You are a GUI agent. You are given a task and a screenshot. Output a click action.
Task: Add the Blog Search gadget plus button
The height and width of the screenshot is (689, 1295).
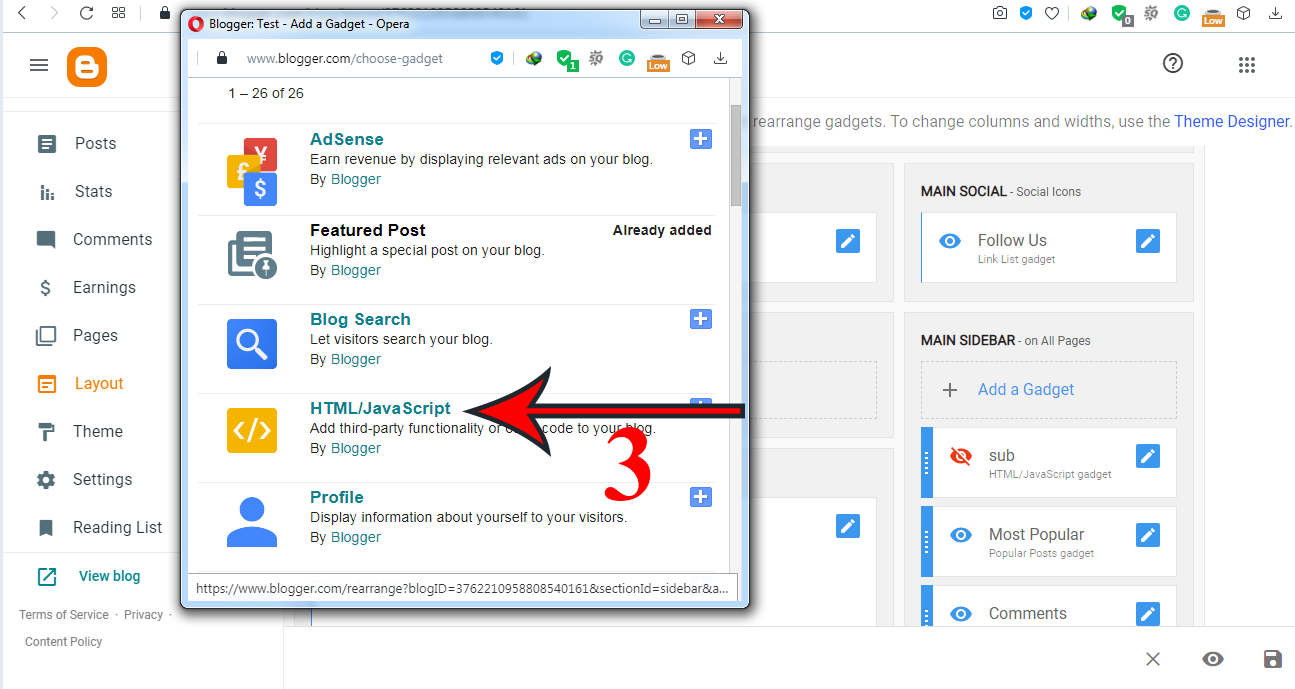[701, 319]
